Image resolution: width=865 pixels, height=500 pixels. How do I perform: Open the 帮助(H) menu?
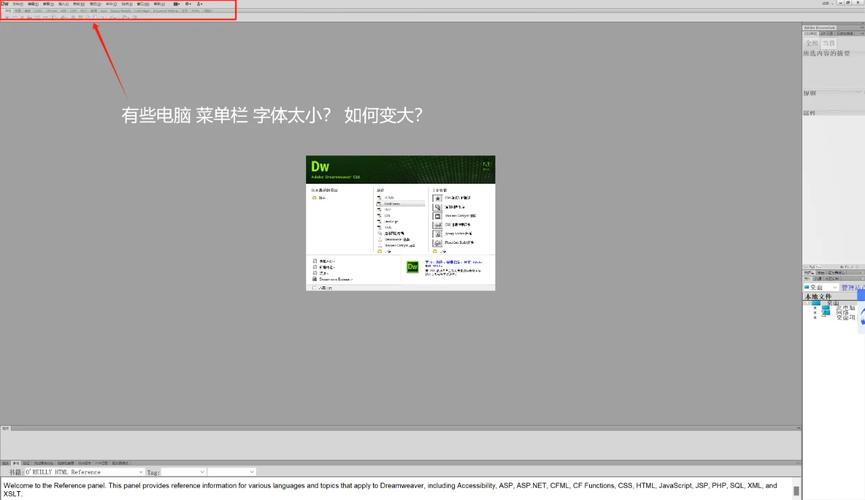coord(159,4)
